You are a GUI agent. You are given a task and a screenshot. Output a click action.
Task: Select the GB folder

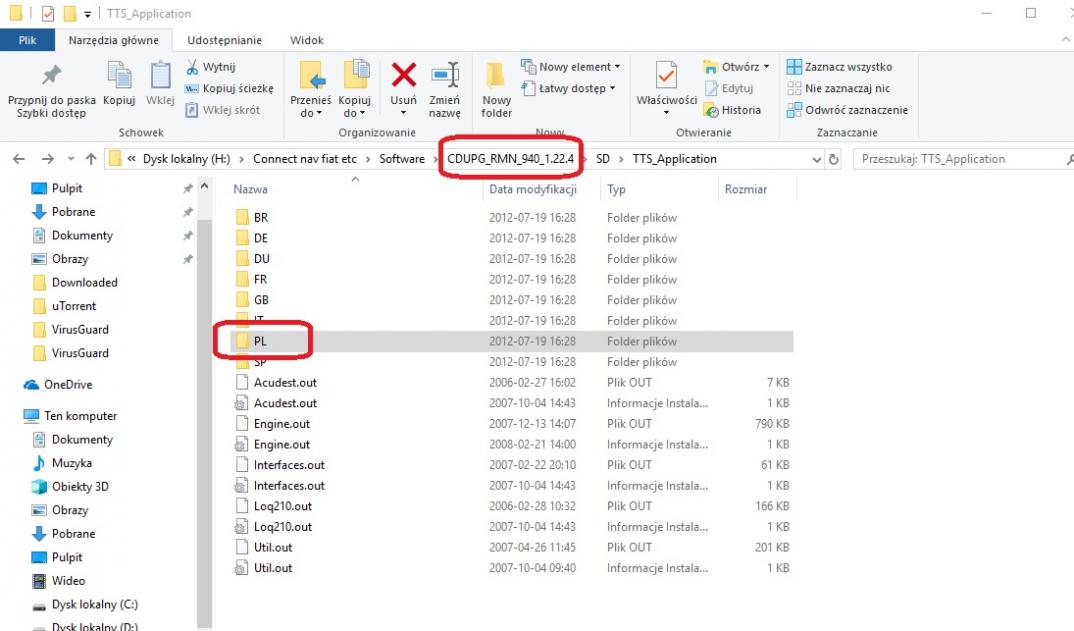261,300
